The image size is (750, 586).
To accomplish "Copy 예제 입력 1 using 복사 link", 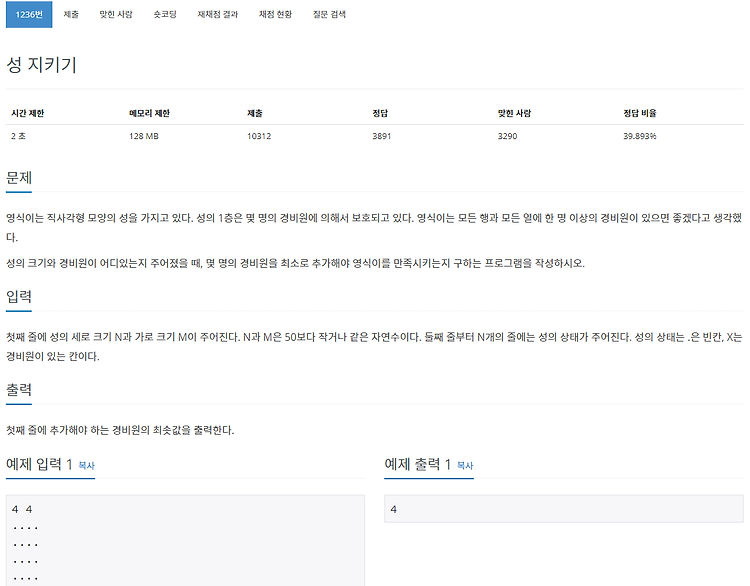I will [x=87, y=465].
